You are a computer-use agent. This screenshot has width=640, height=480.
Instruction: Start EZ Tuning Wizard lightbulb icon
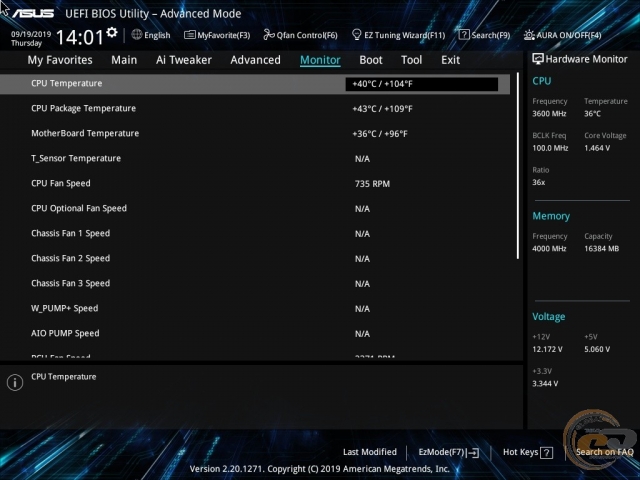point(356,35)
